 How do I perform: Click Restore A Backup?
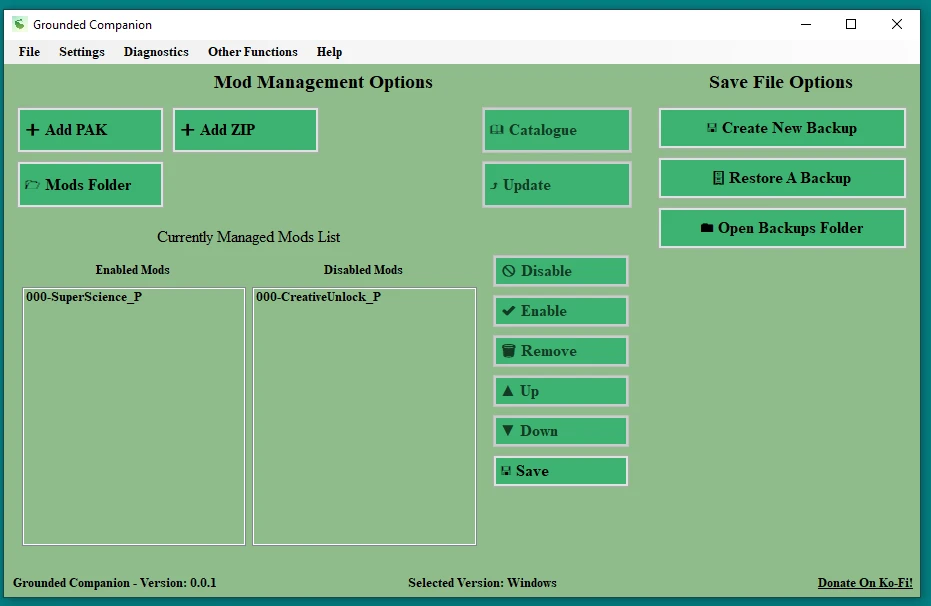781,178
